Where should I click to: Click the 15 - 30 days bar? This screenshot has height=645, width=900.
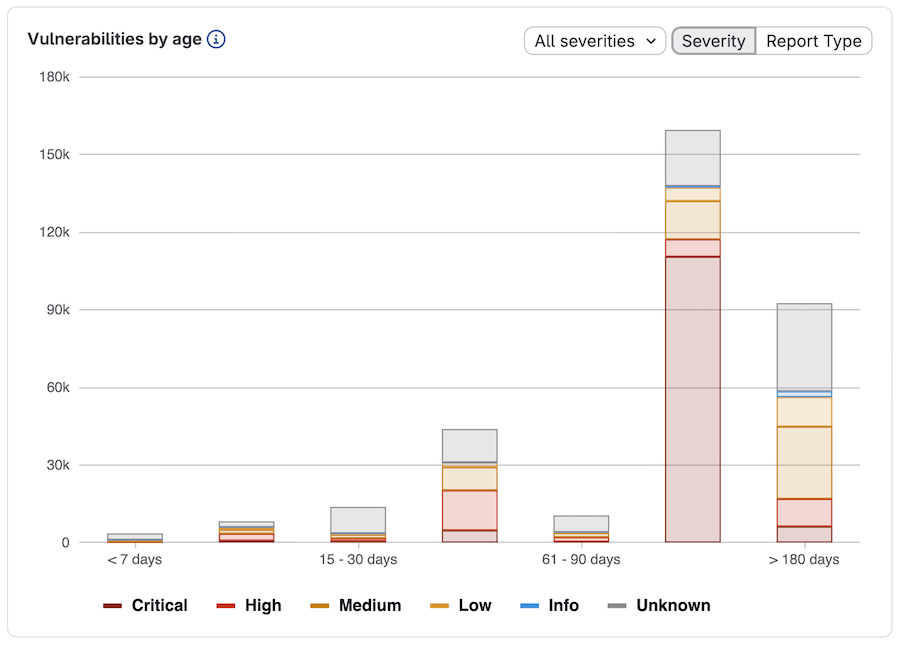356,525
